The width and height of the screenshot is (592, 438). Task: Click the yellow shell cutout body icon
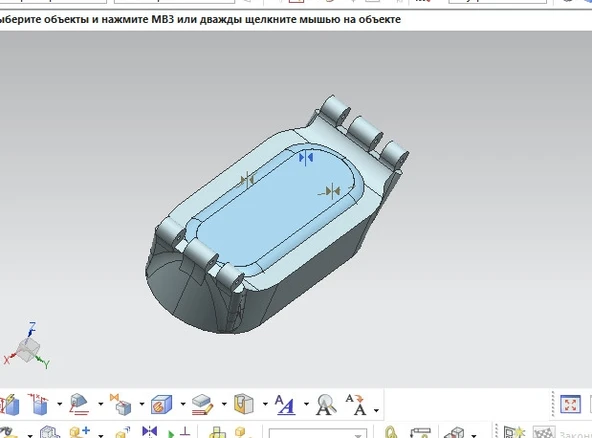244,404
